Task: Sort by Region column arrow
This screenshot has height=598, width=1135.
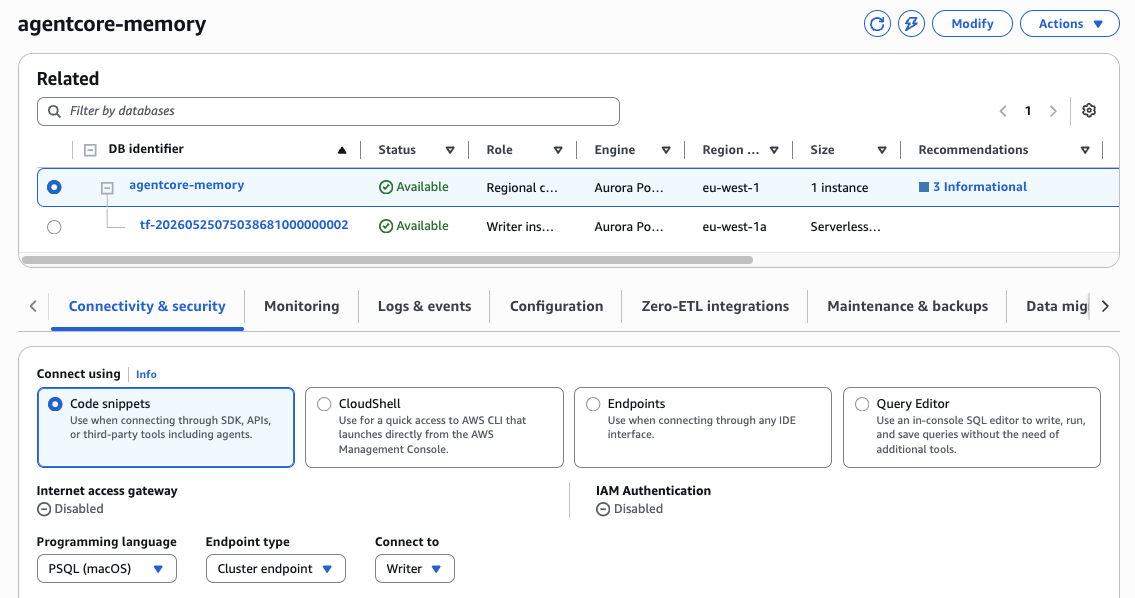Action: pyautogui.click(x=774, y=150)
